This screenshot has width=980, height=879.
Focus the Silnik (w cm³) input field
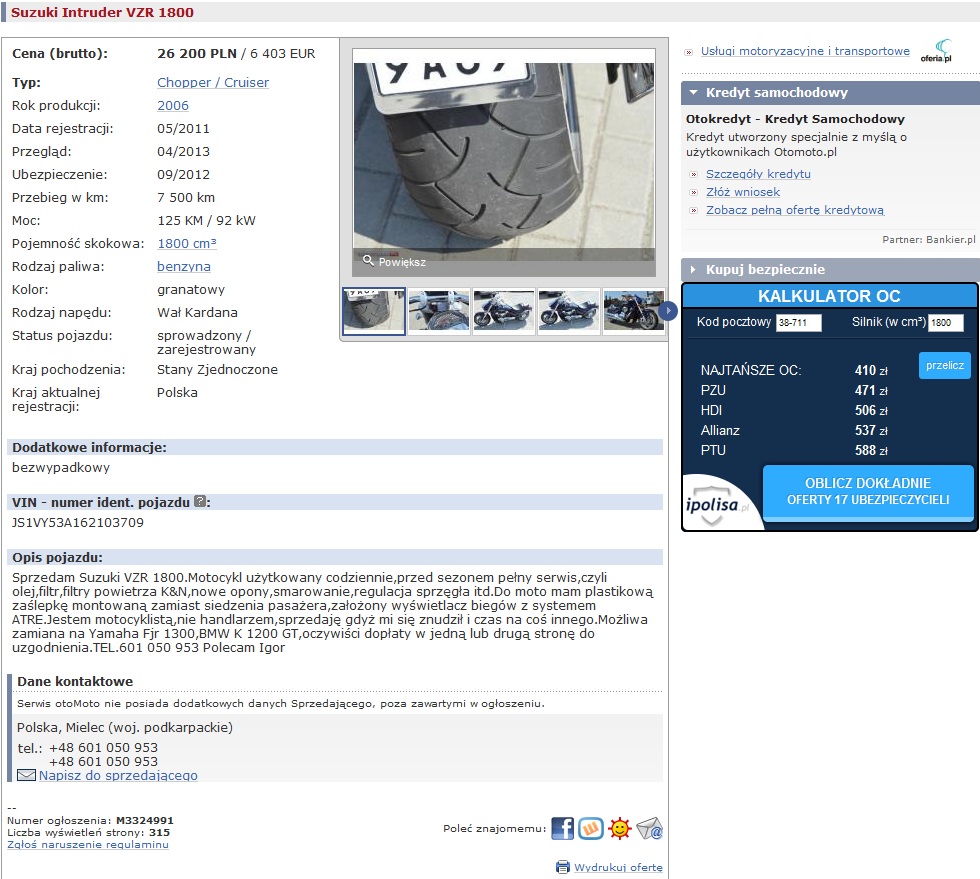coord(945,323)
